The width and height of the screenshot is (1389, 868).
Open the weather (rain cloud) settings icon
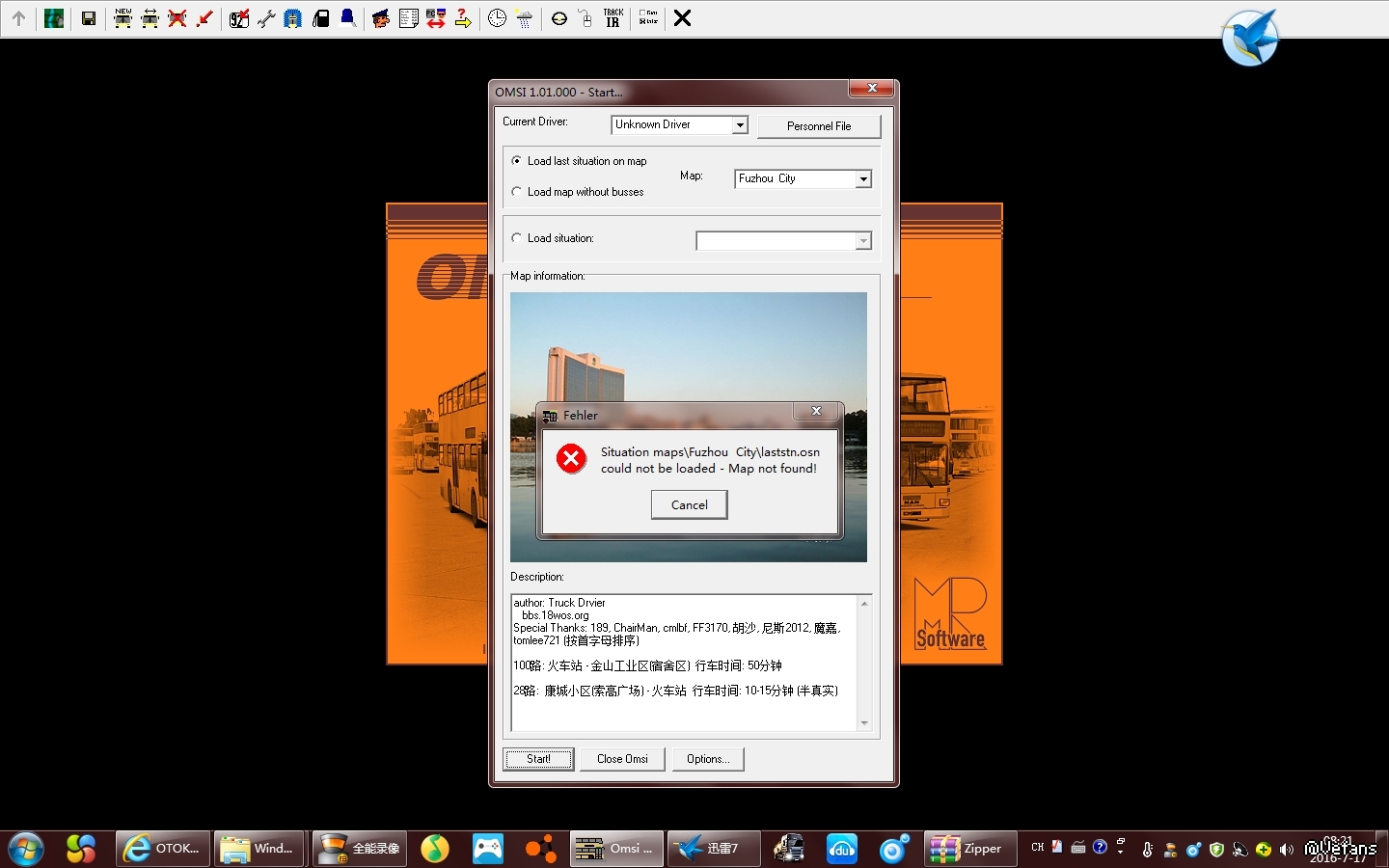pos(524,18)
